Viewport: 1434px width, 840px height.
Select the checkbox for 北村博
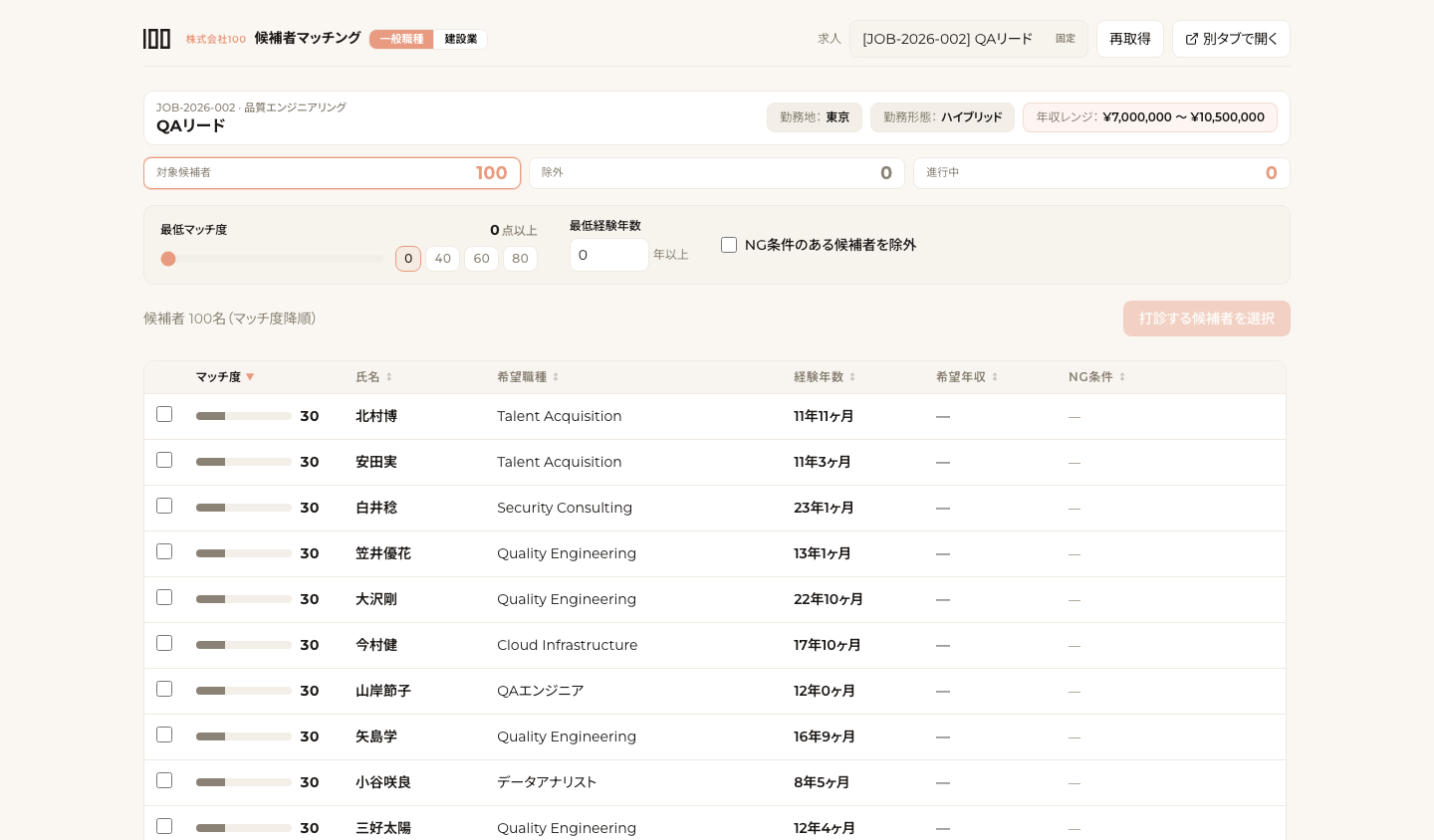[164, 414]
